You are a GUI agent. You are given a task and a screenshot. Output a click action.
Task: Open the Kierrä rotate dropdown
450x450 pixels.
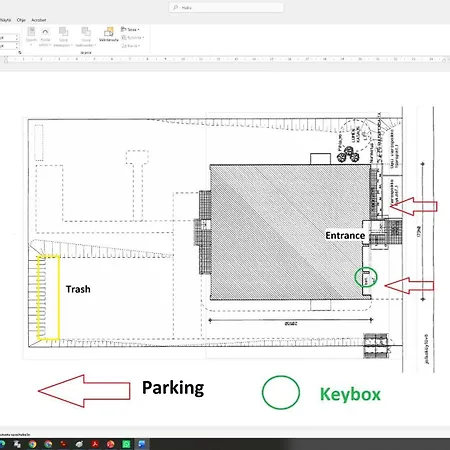pyautogui.click(x=131, y=46)
